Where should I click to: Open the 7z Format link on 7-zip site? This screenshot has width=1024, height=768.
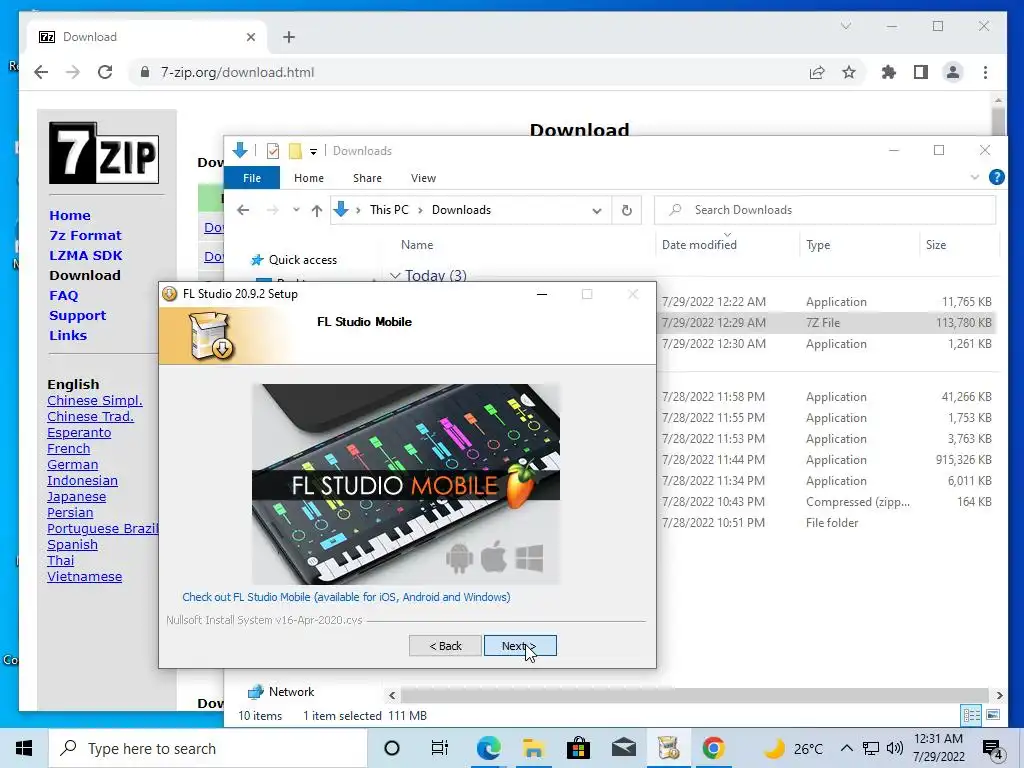click(x=86, y=235)
